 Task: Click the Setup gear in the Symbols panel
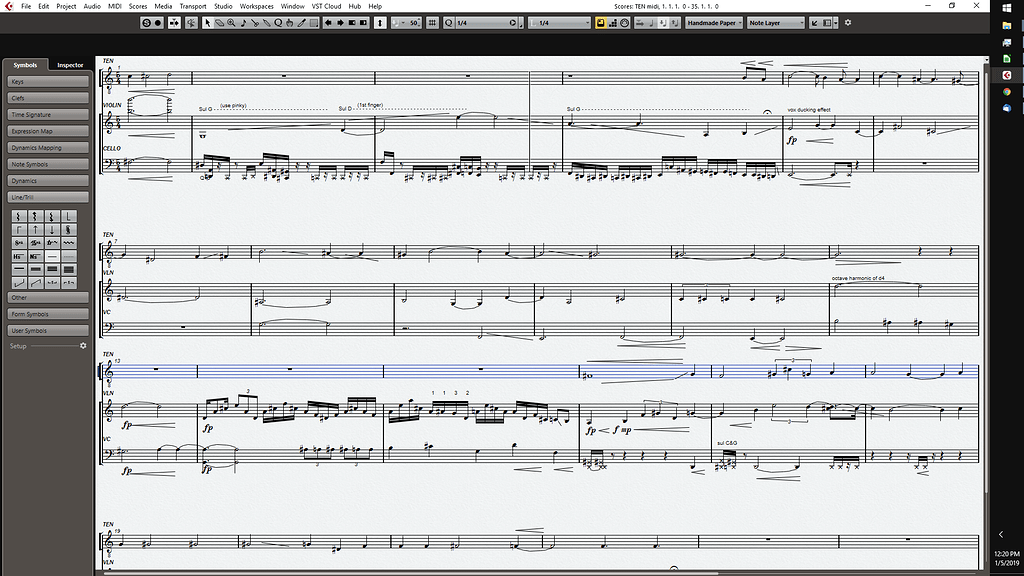click(84, 345)
